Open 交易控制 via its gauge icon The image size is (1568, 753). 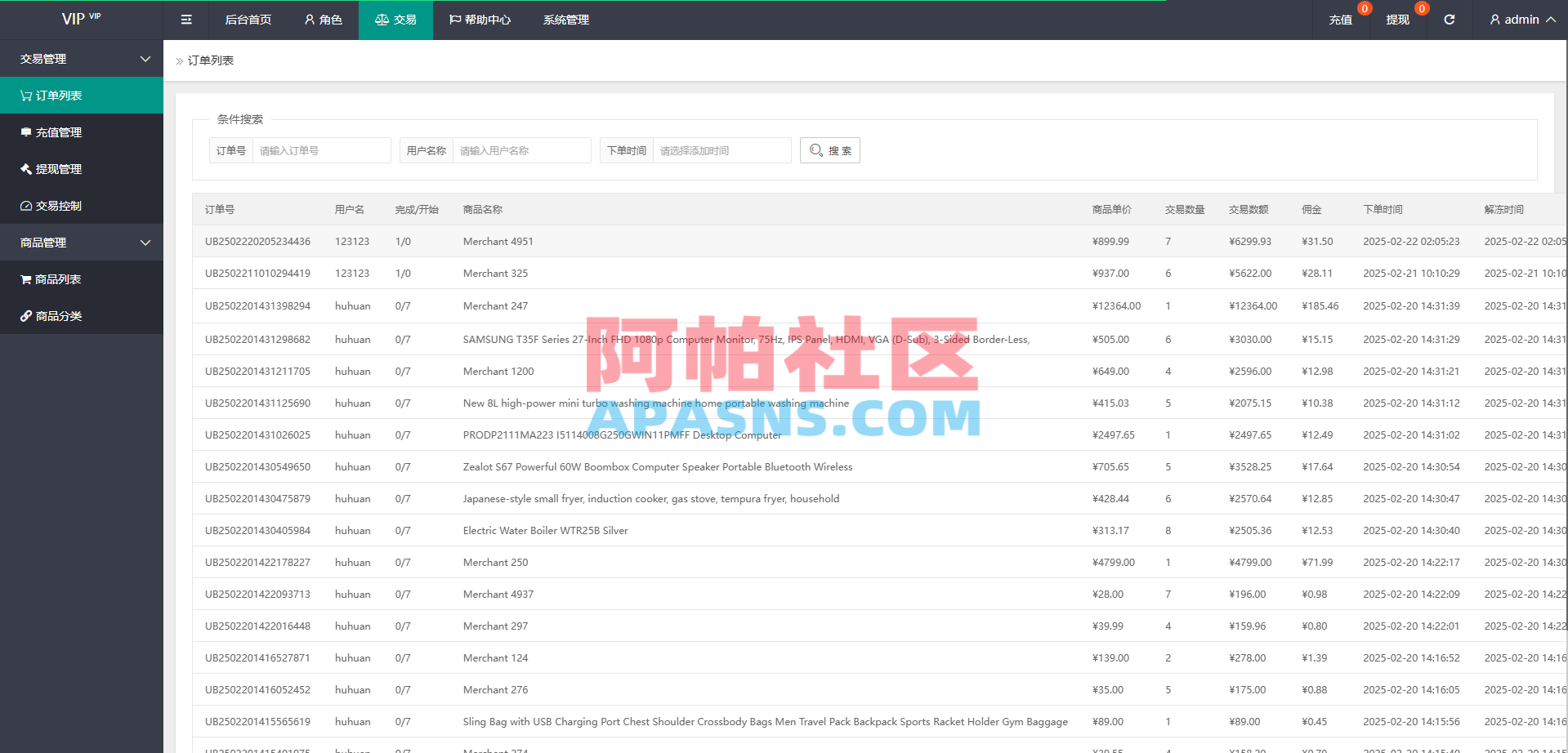click(25, 206)
